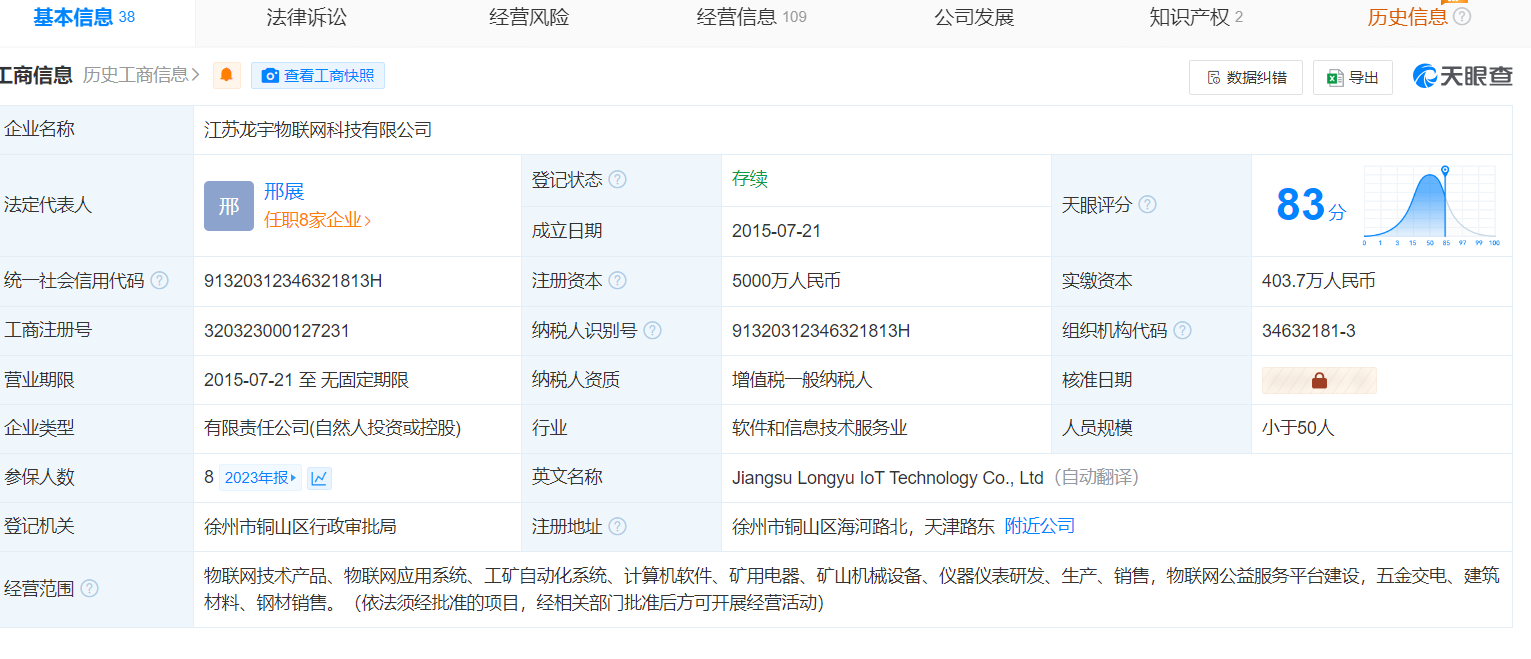Screen dimensions: 1531x659
Task: Click organization code 34632181-3
Action: pos(1309,331)
